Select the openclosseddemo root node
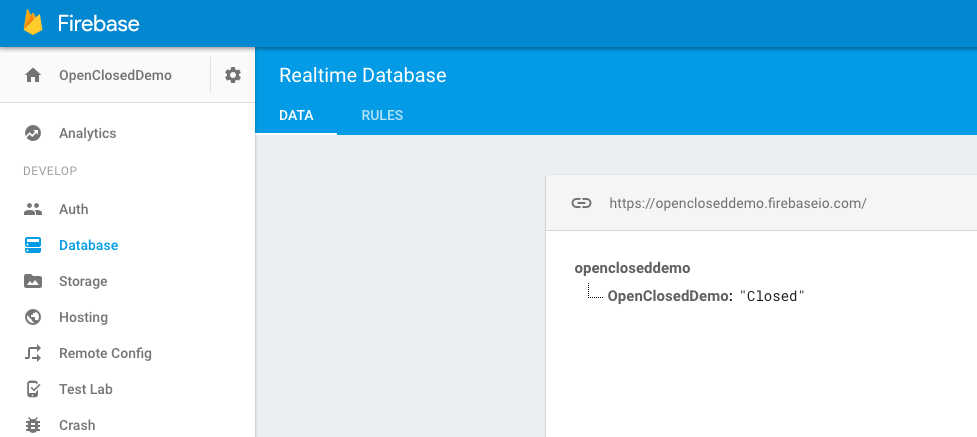 tap(632, 268)
